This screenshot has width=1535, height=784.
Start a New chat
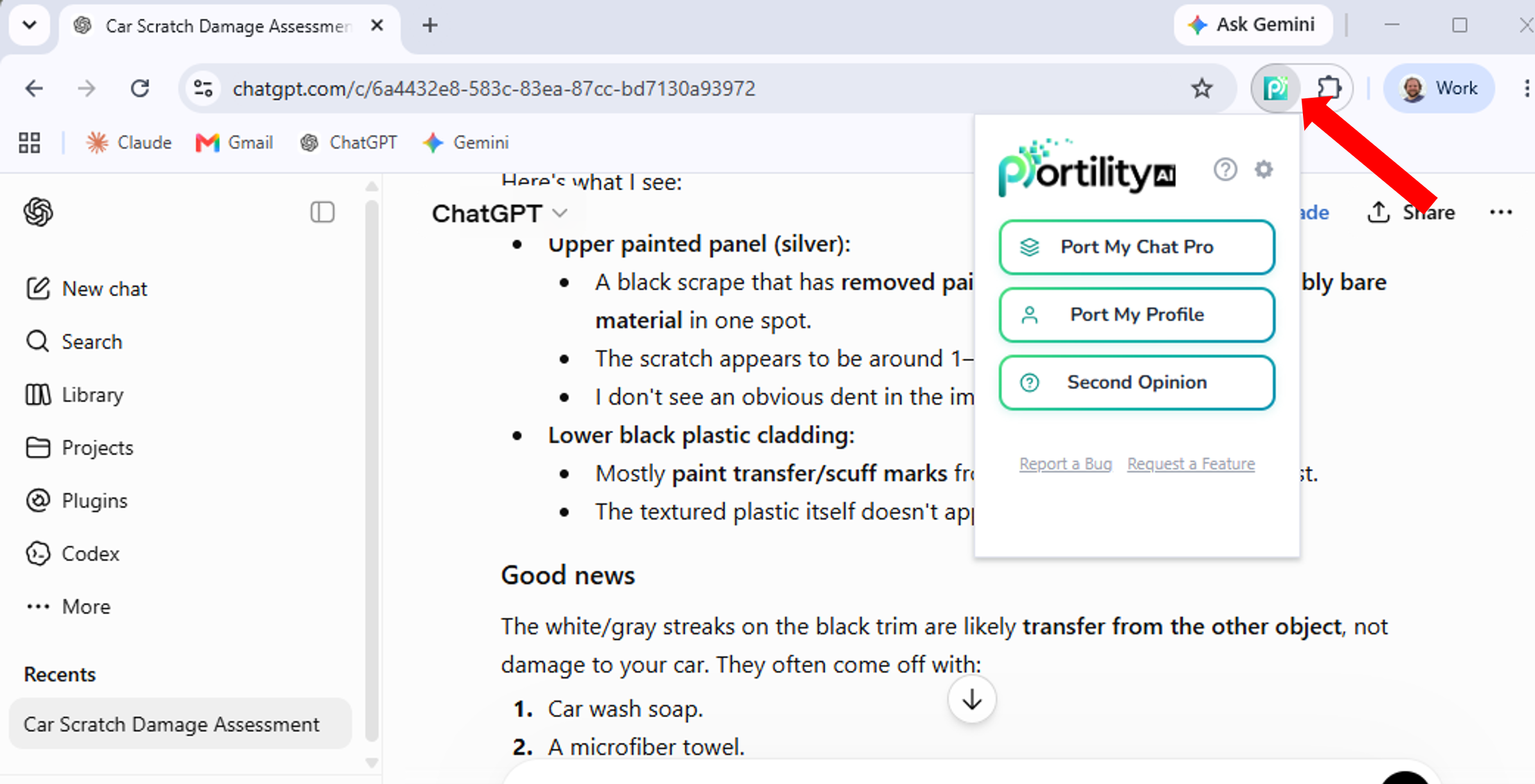(x=86, y=289)
